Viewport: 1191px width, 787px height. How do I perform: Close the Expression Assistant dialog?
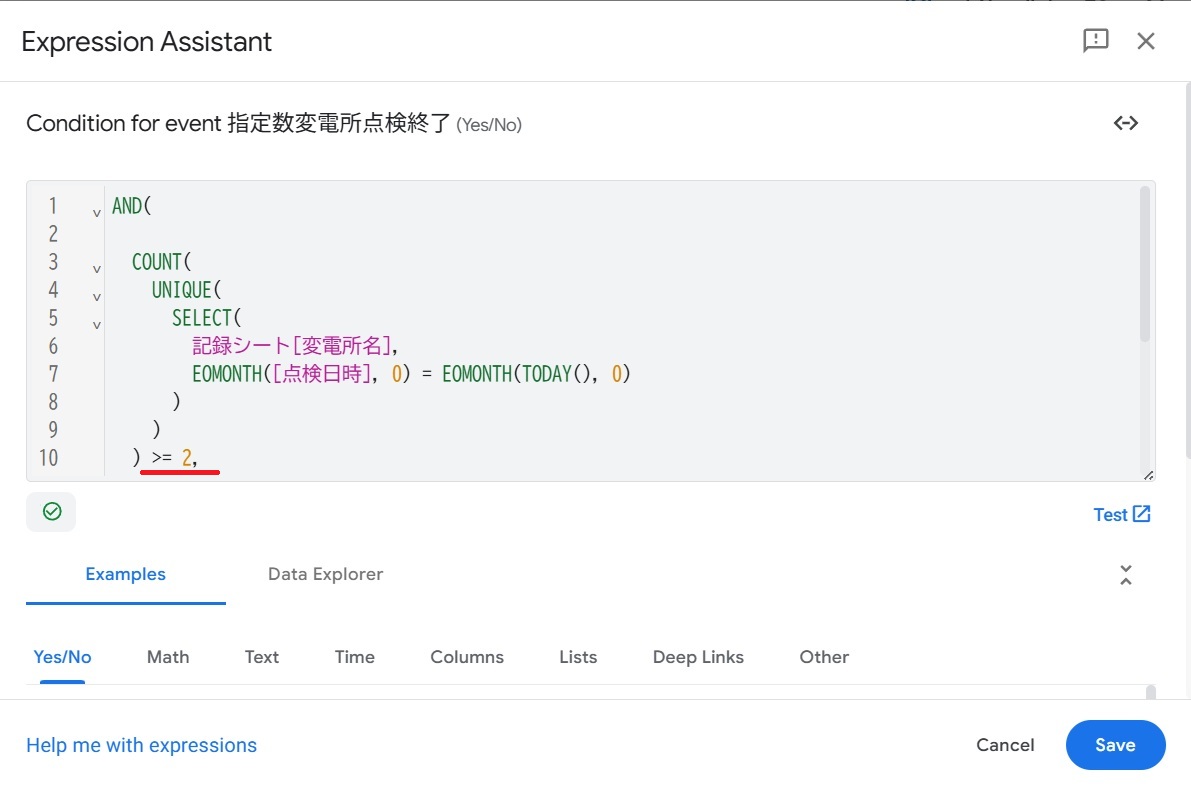[x=1146, y=41]
